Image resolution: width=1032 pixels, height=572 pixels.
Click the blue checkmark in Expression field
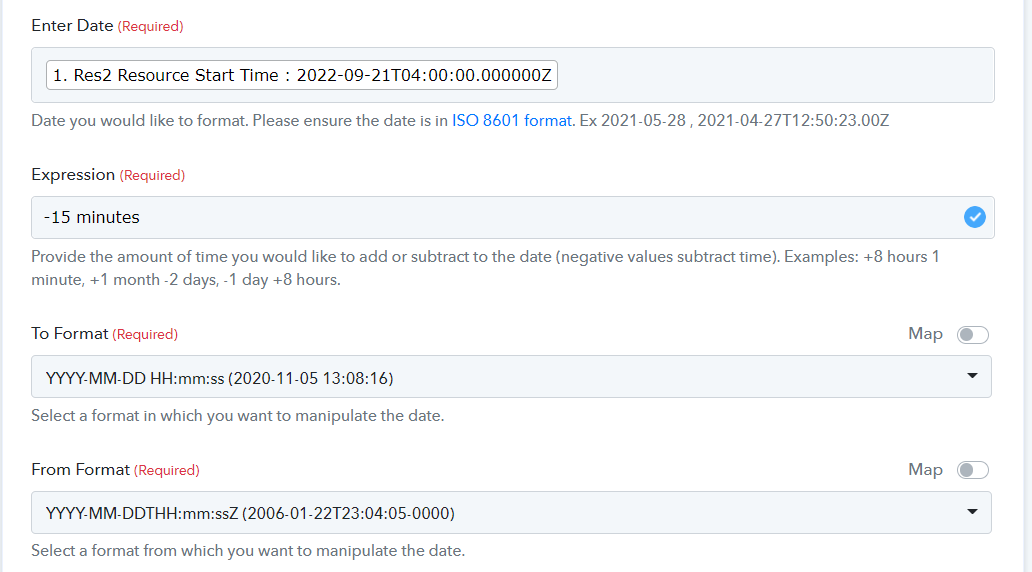click(x=974, y=217)
